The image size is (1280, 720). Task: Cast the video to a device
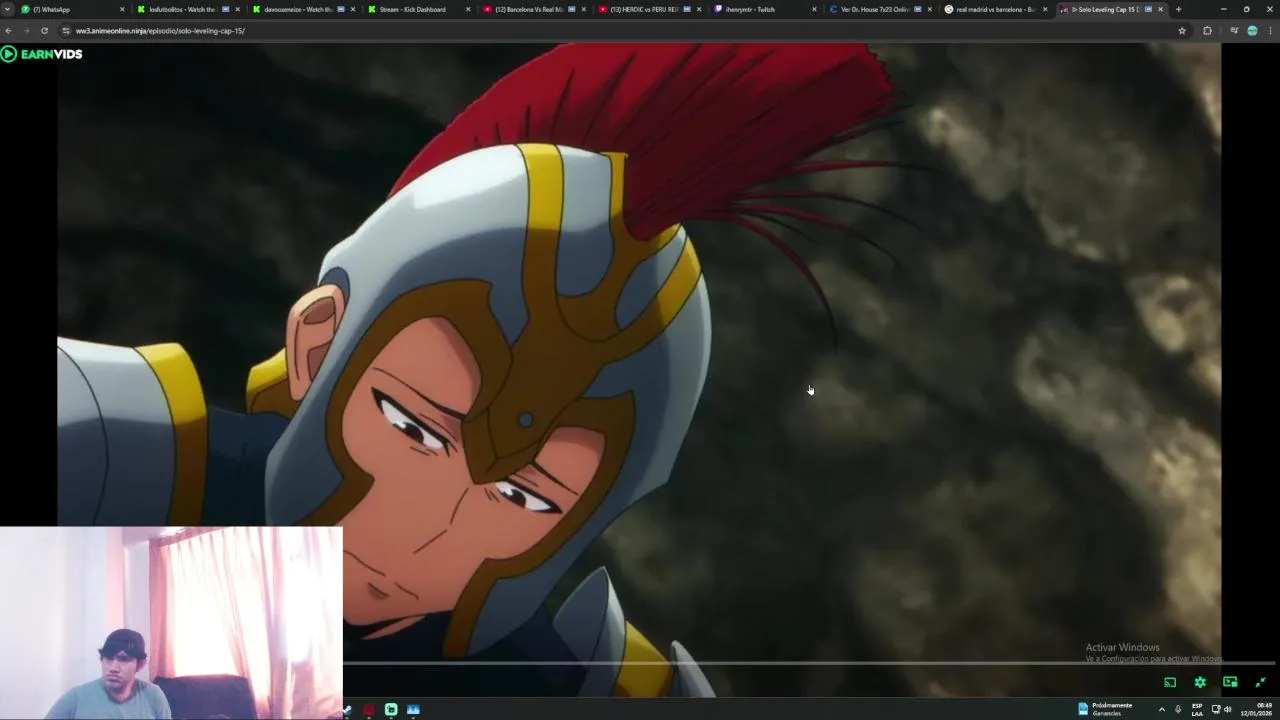[x=1170, y=682]
